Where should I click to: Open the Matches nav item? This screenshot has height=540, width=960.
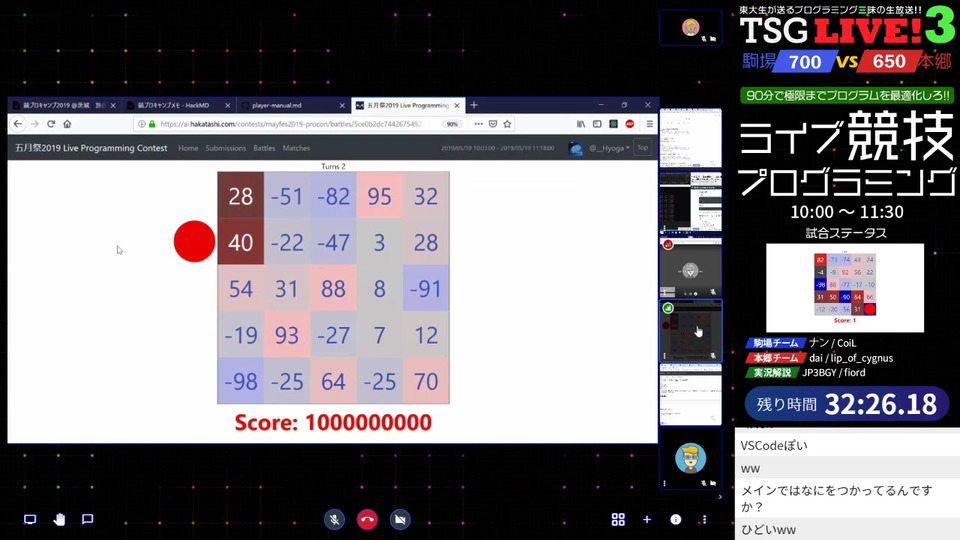(296, 148)
